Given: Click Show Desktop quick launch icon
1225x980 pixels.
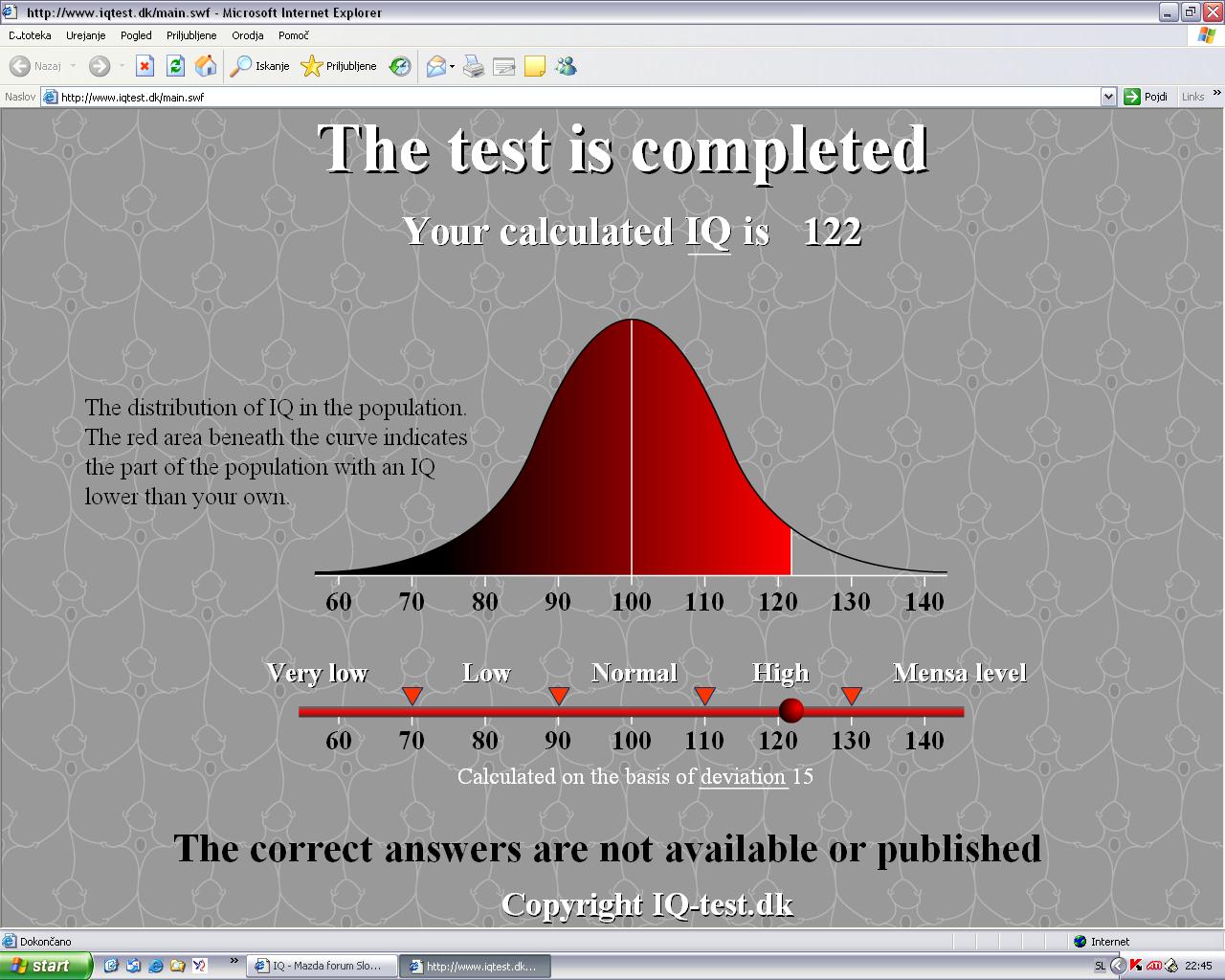Looking at the screenshot, I should [111, 966].
